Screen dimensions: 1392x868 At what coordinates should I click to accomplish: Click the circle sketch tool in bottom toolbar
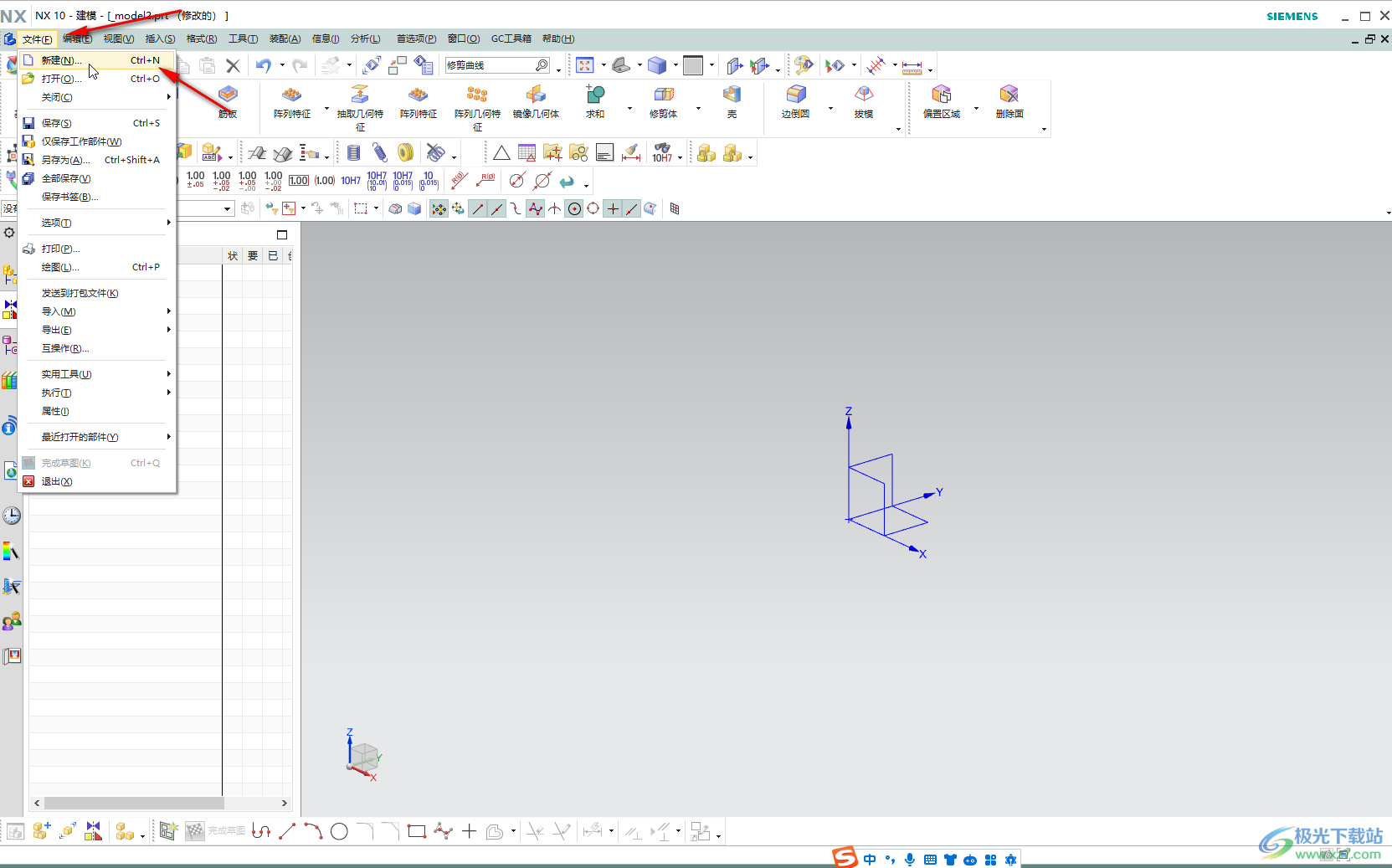[x=339, y=831]
